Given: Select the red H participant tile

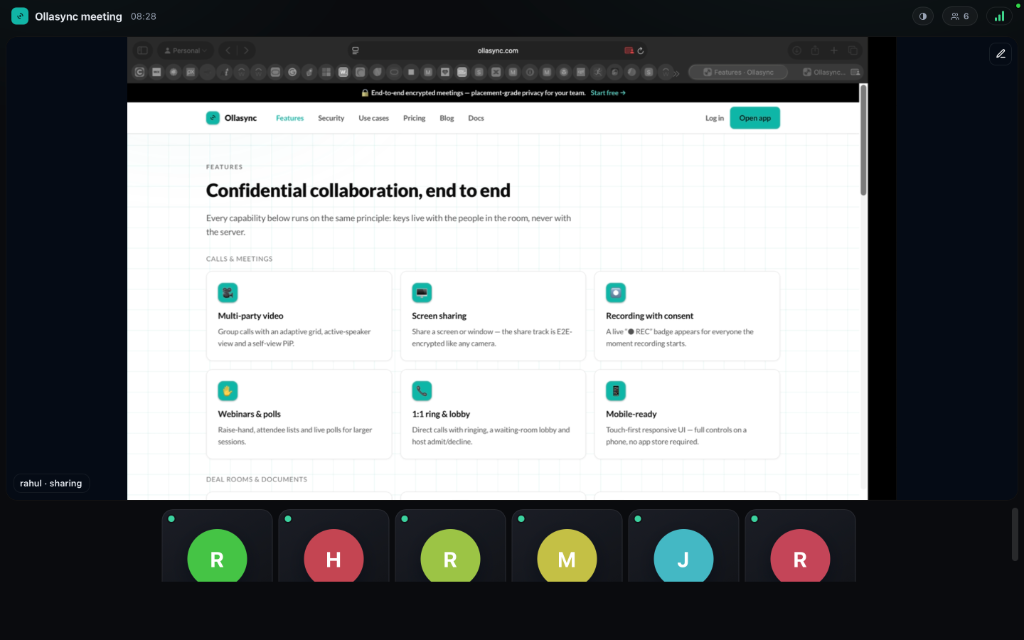Looking at the screenshot, I should 334,546.
